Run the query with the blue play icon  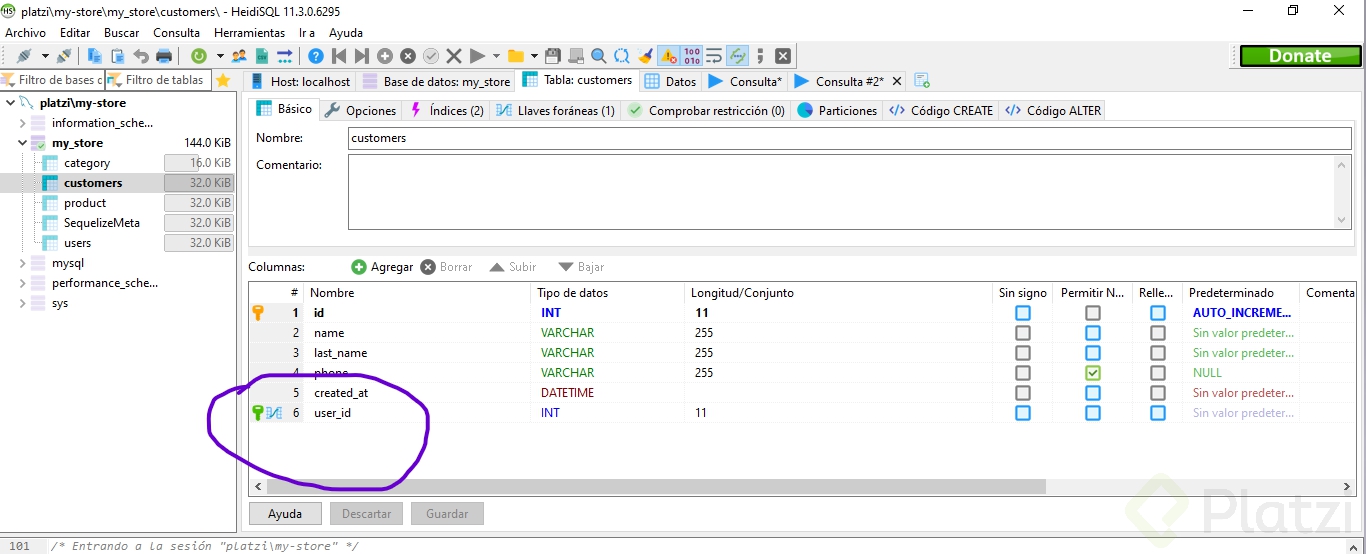point(477,56)
